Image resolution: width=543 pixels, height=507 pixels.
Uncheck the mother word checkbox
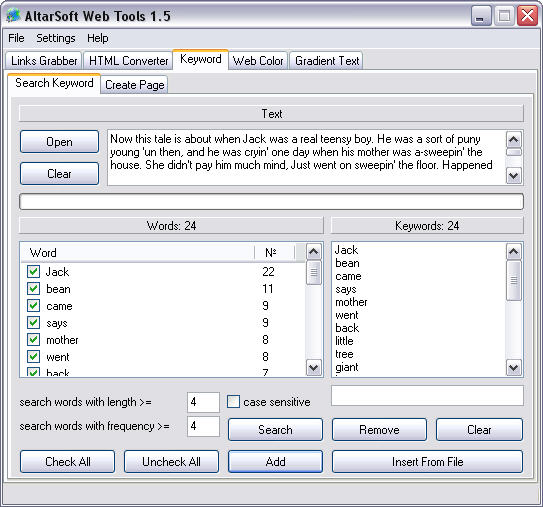33,339
